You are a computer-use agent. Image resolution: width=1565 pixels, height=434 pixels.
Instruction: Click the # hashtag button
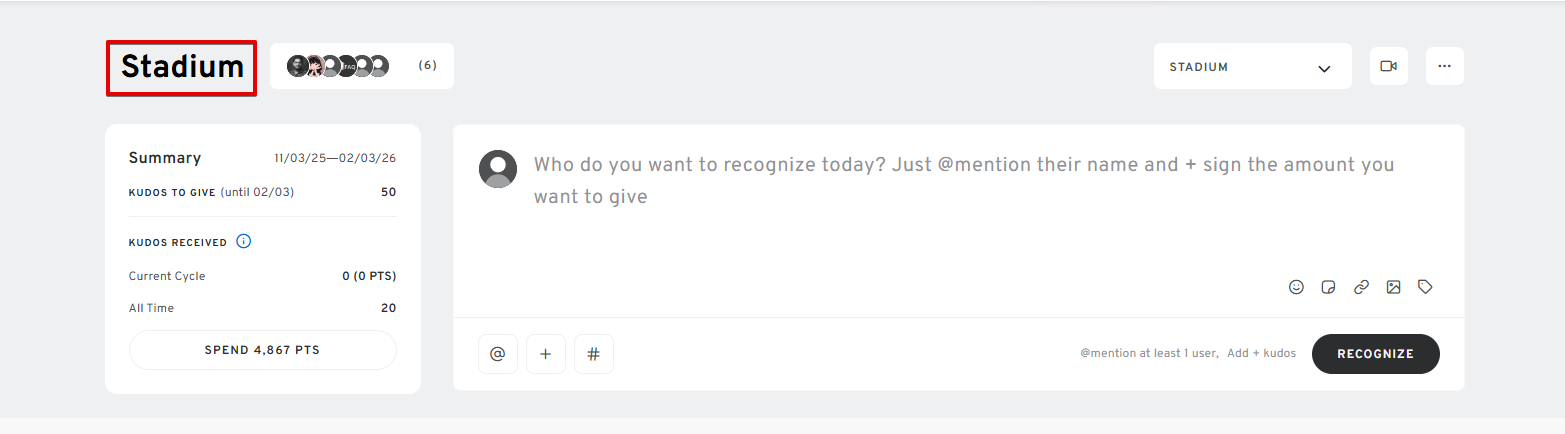click(593, 354)
